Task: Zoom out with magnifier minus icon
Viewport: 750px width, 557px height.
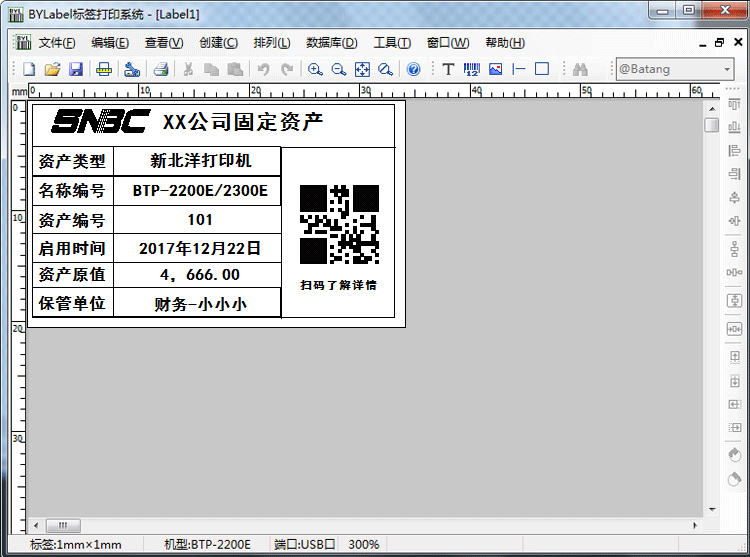Action: coord(339,69)
